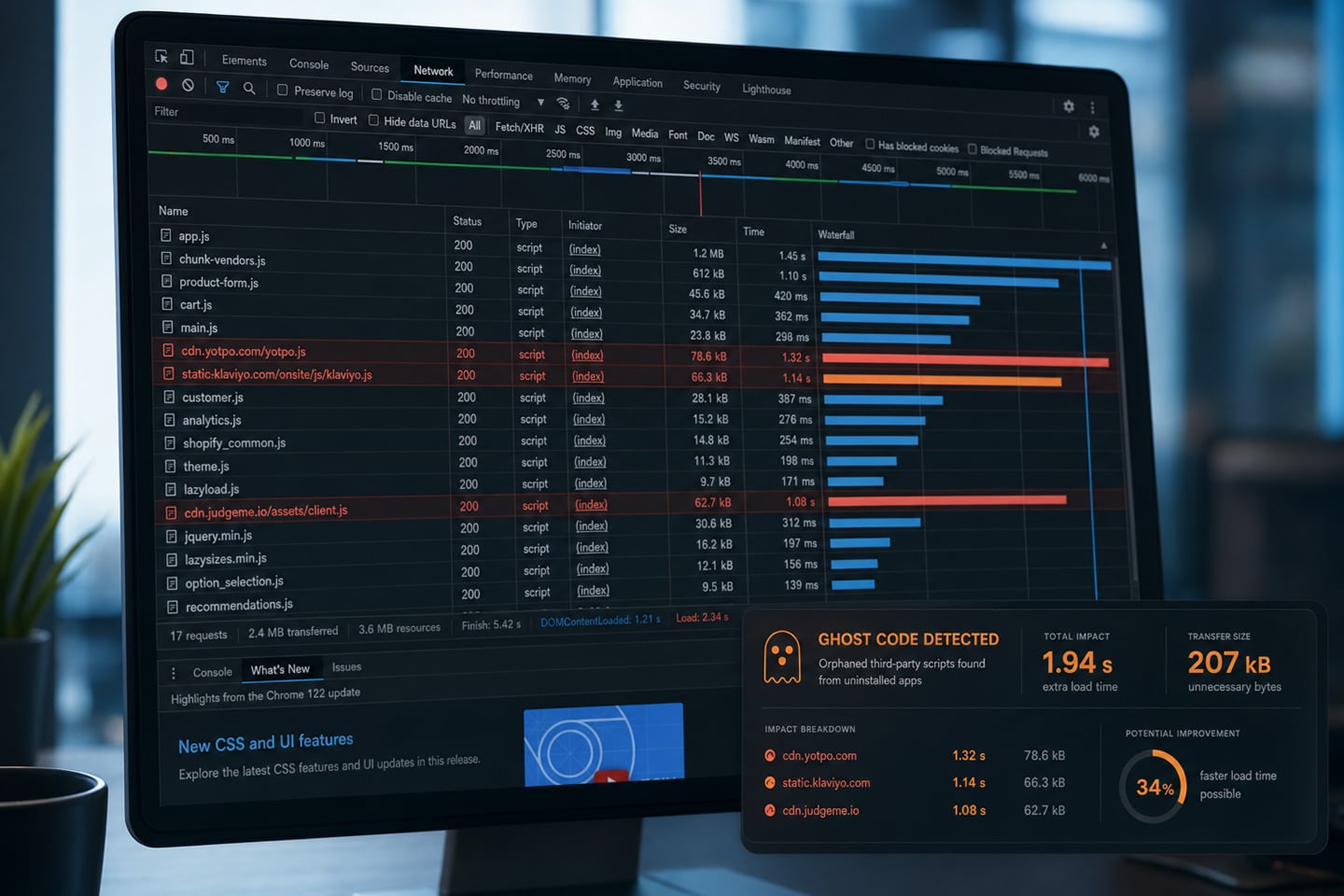Open the No throttling dropdown
1344x896 pixels.
[x=503, y=101]
